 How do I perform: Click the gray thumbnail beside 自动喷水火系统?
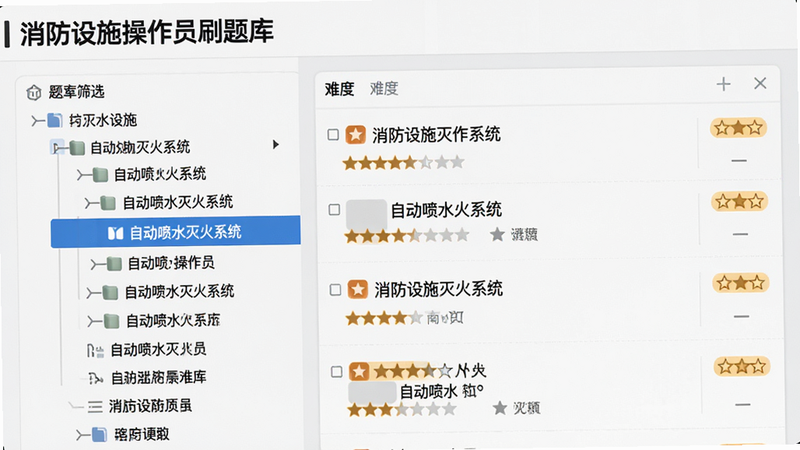pos(366,214)
